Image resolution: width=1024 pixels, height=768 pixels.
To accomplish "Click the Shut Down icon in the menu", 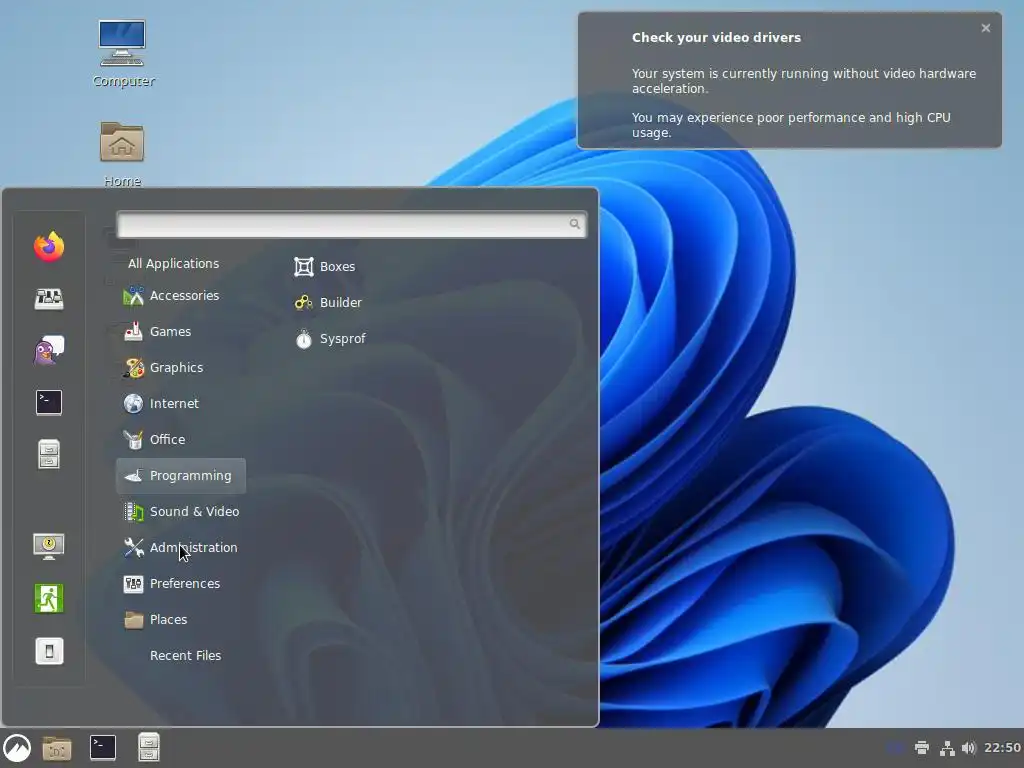I will [x=49, y=650].
